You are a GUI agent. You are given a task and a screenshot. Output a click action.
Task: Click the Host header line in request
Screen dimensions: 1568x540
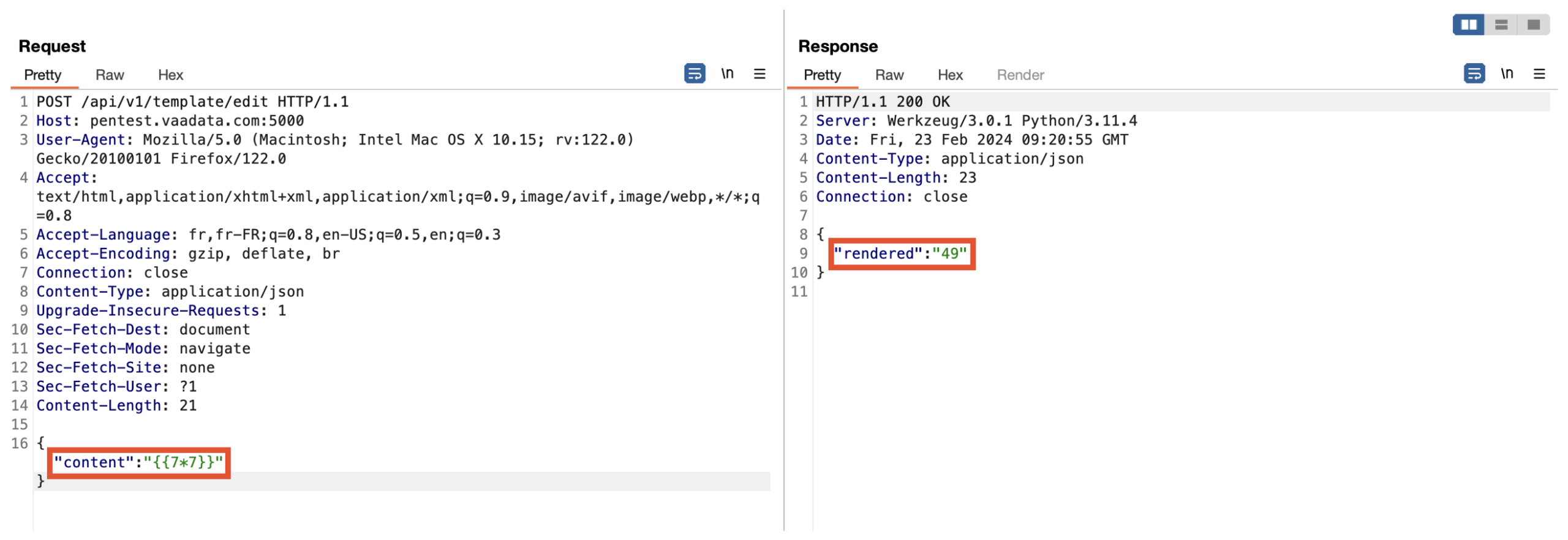(170, 121)
